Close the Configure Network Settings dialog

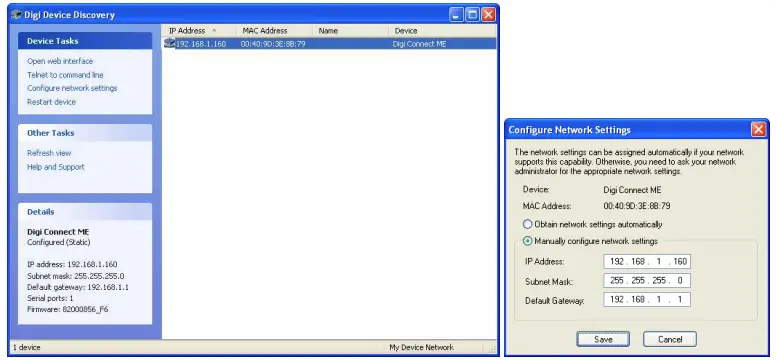tap(758, 130)
